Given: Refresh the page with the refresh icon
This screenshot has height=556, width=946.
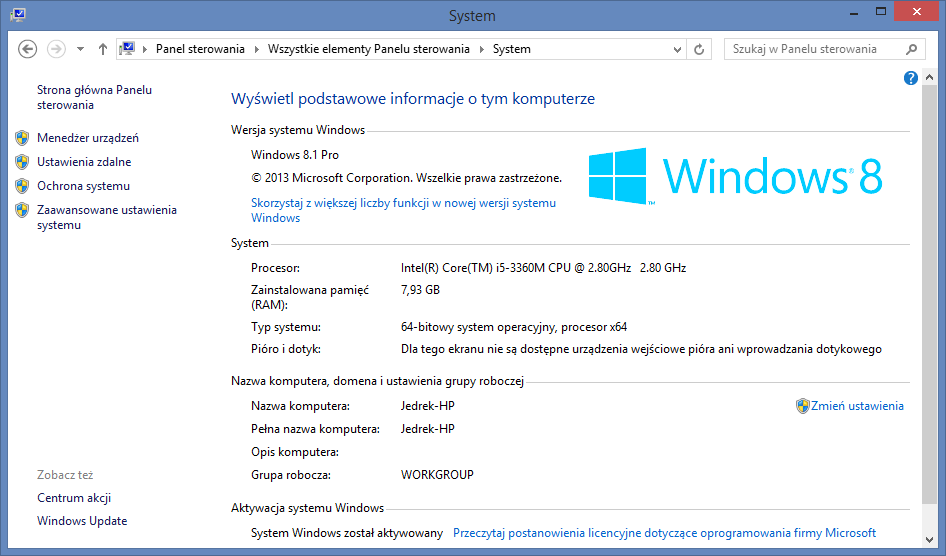Looking at the screenshot, I should tap(699, 49).
